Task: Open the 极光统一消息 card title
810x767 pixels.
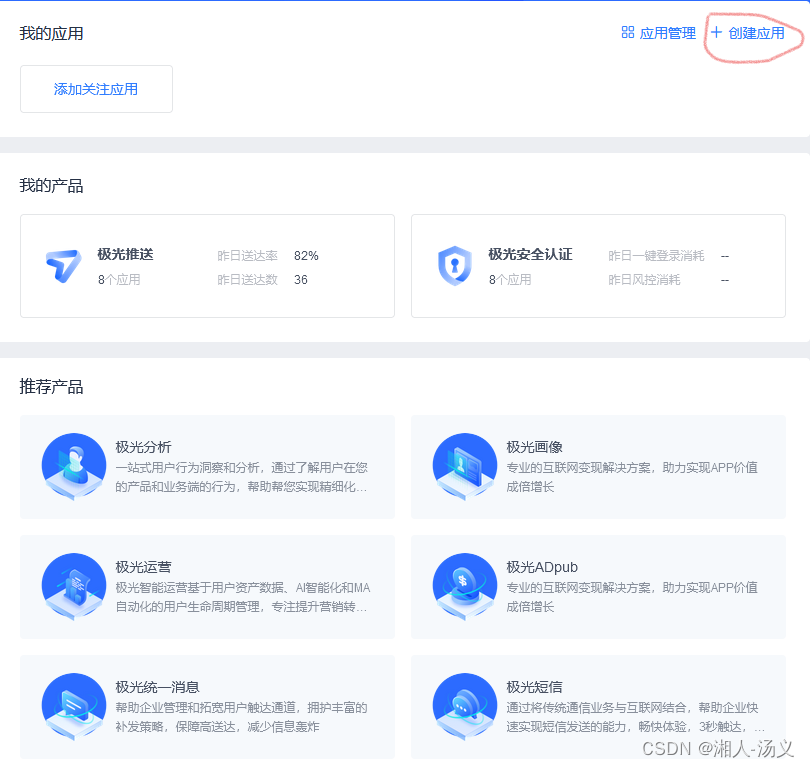Action: (x=157, y=686)
